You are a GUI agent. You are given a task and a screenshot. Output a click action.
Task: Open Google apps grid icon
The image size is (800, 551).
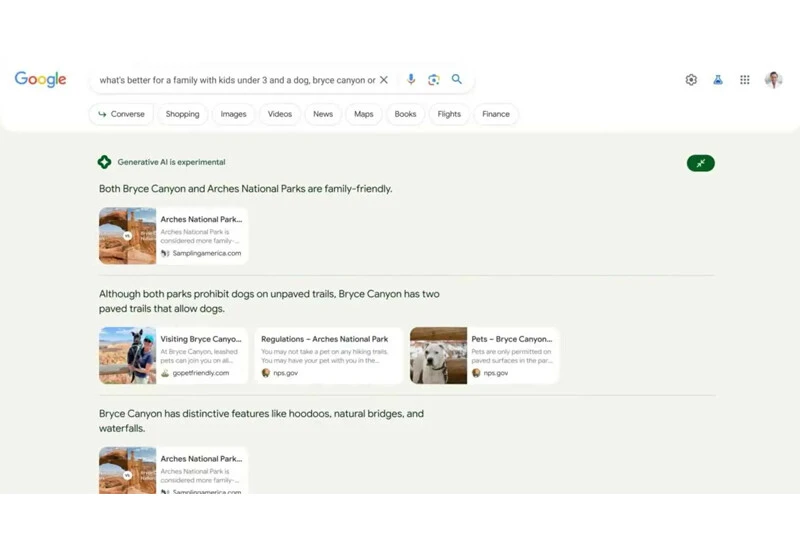745,80
